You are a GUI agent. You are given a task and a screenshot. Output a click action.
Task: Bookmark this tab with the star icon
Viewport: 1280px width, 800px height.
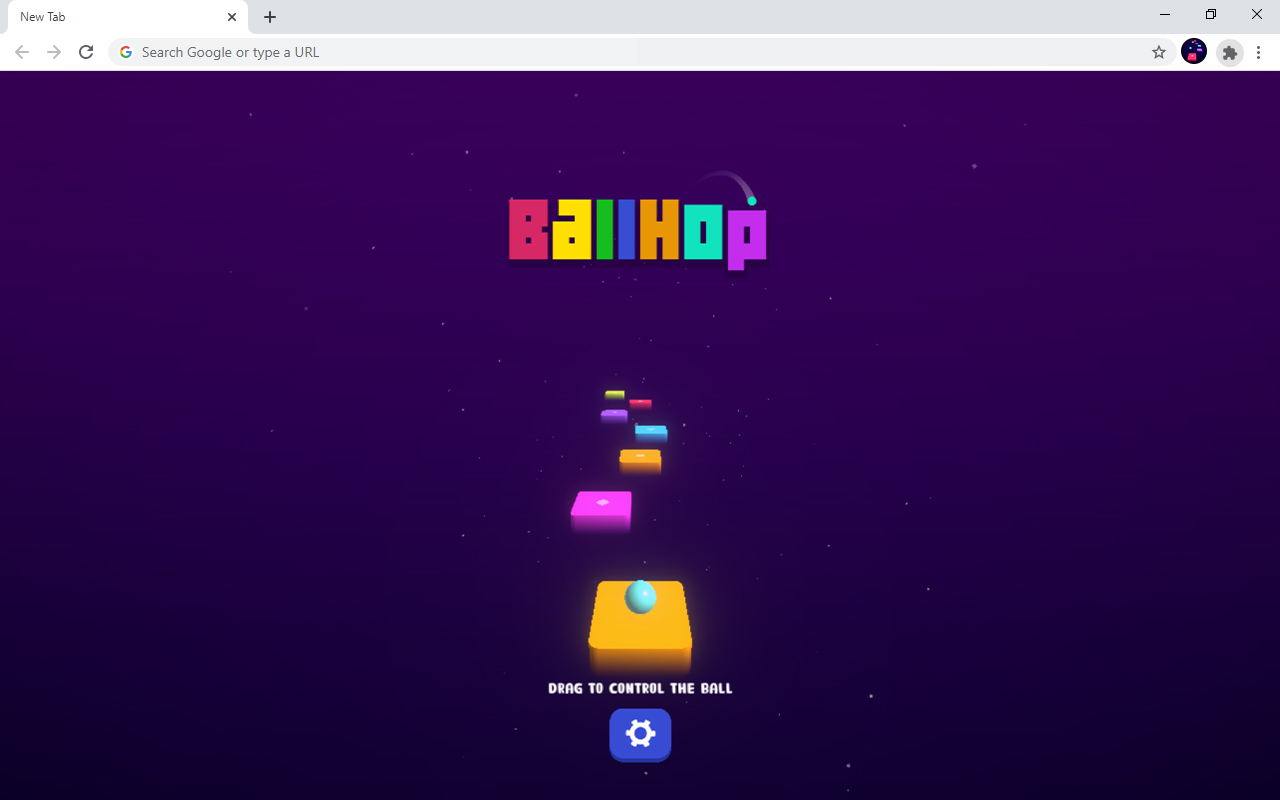(x=1159, y=52)
